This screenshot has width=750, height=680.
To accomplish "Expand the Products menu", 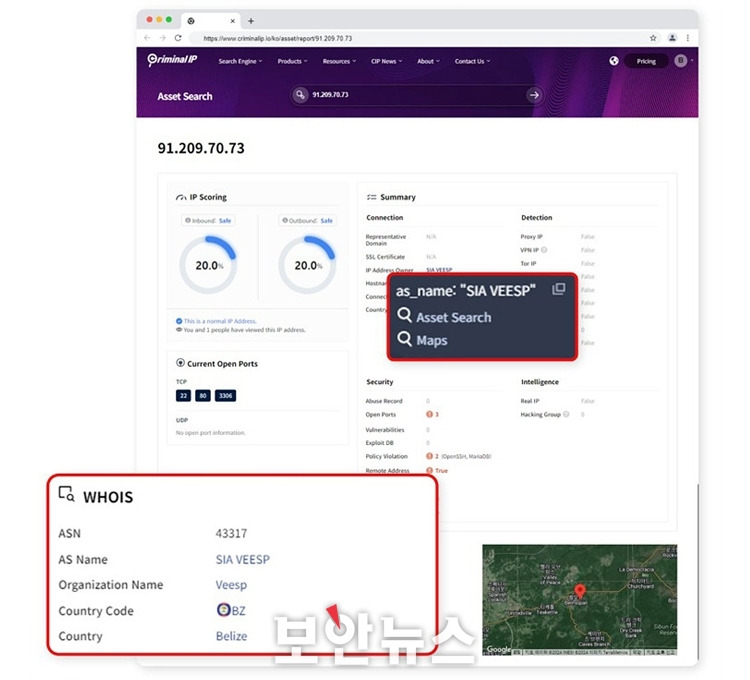I will pos(292,61).
